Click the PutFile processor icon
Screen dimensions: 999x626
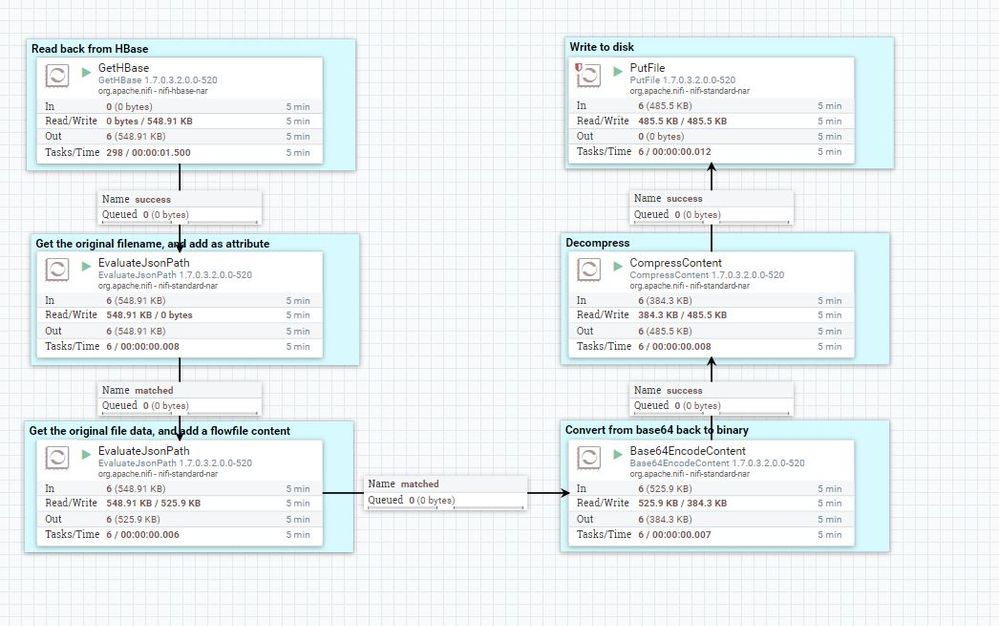click(589, 75)
